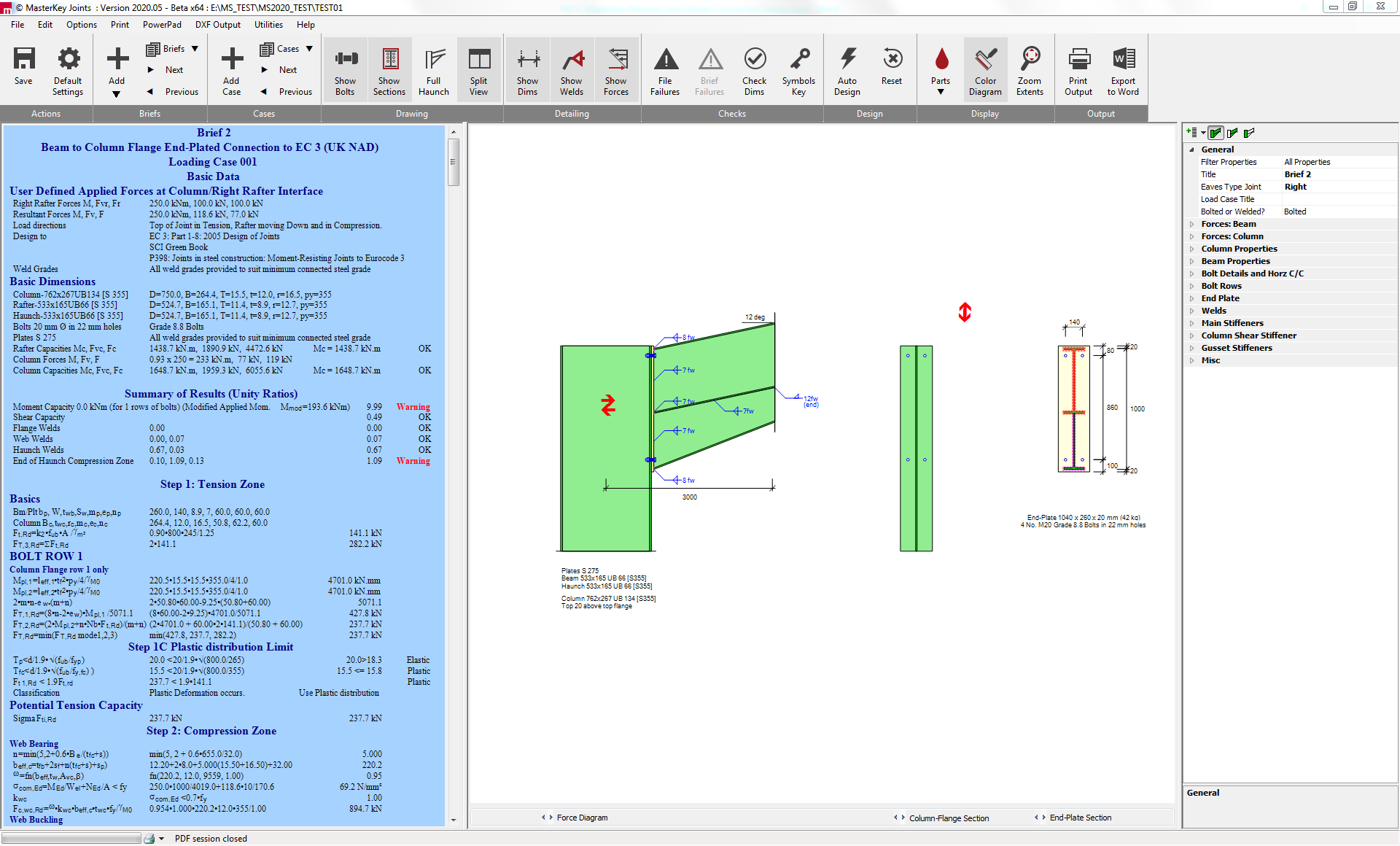1400x846 pixels.
Task: Collapse the General property group
Action: 1192,150
